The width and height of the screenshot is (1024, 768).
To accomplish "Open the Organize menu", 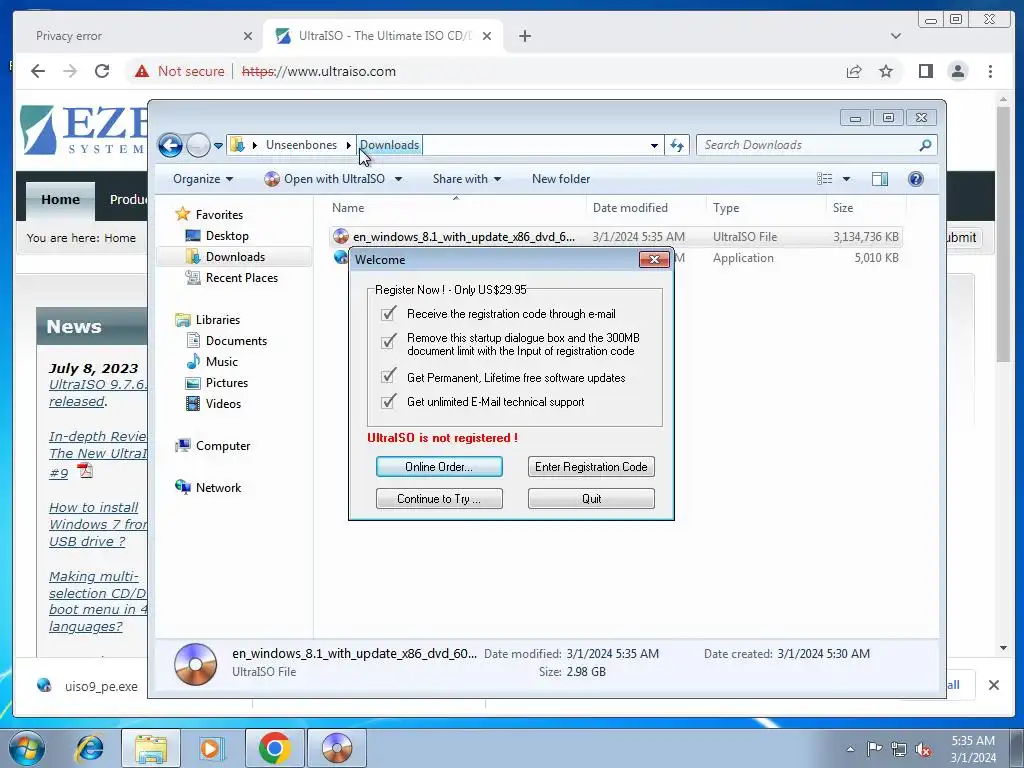I will point(202,179).
